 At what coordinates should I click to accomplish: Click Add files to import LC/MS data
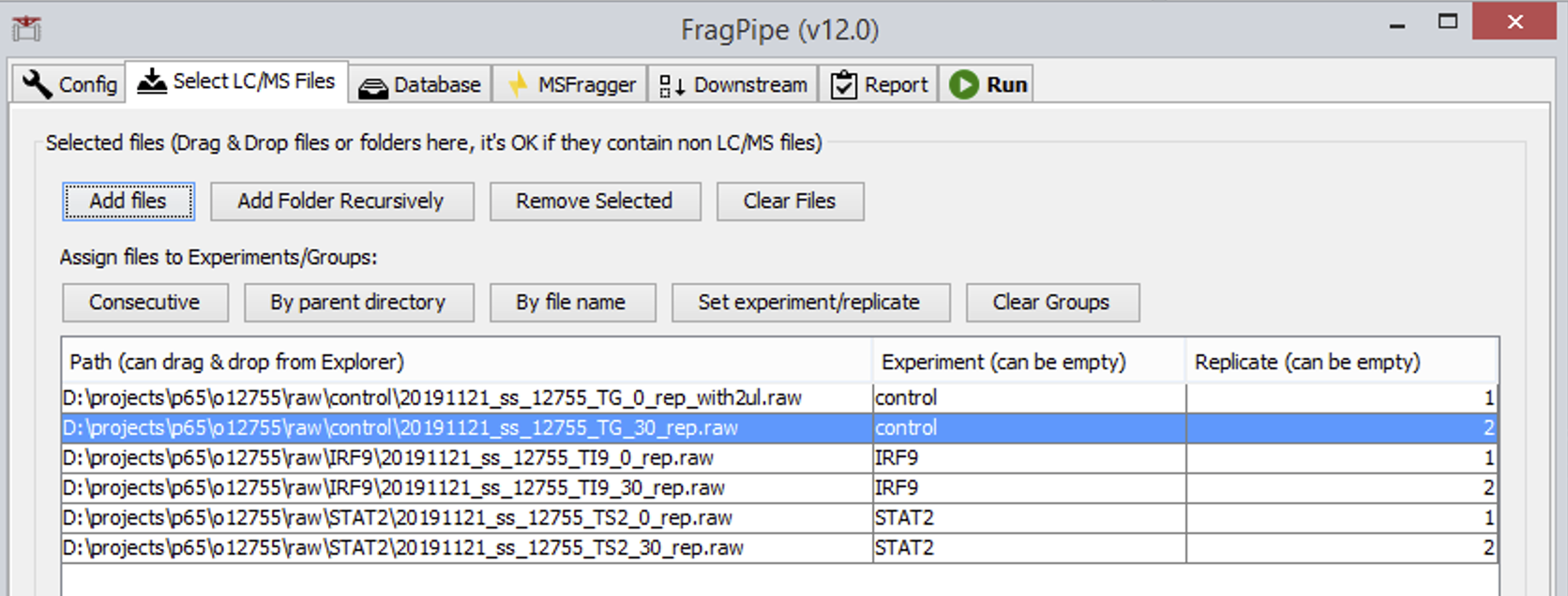(x=128, y=201)
